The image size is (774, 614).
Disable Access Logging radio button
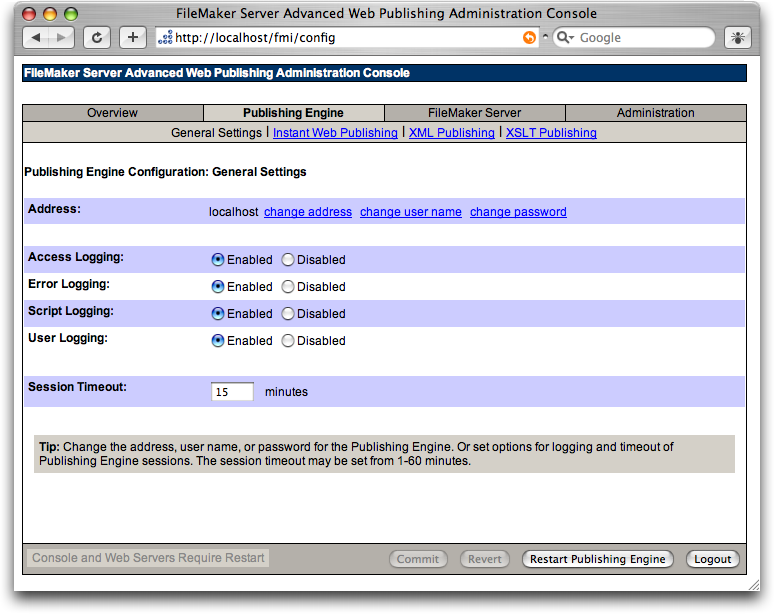tap(288, 260)
